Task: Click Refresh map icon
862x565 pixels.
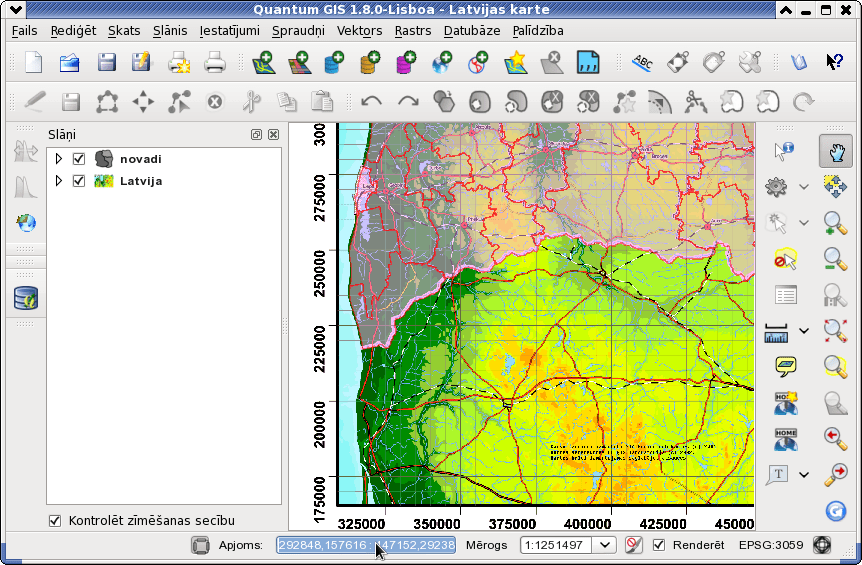Action: click(x=836, y=511)
